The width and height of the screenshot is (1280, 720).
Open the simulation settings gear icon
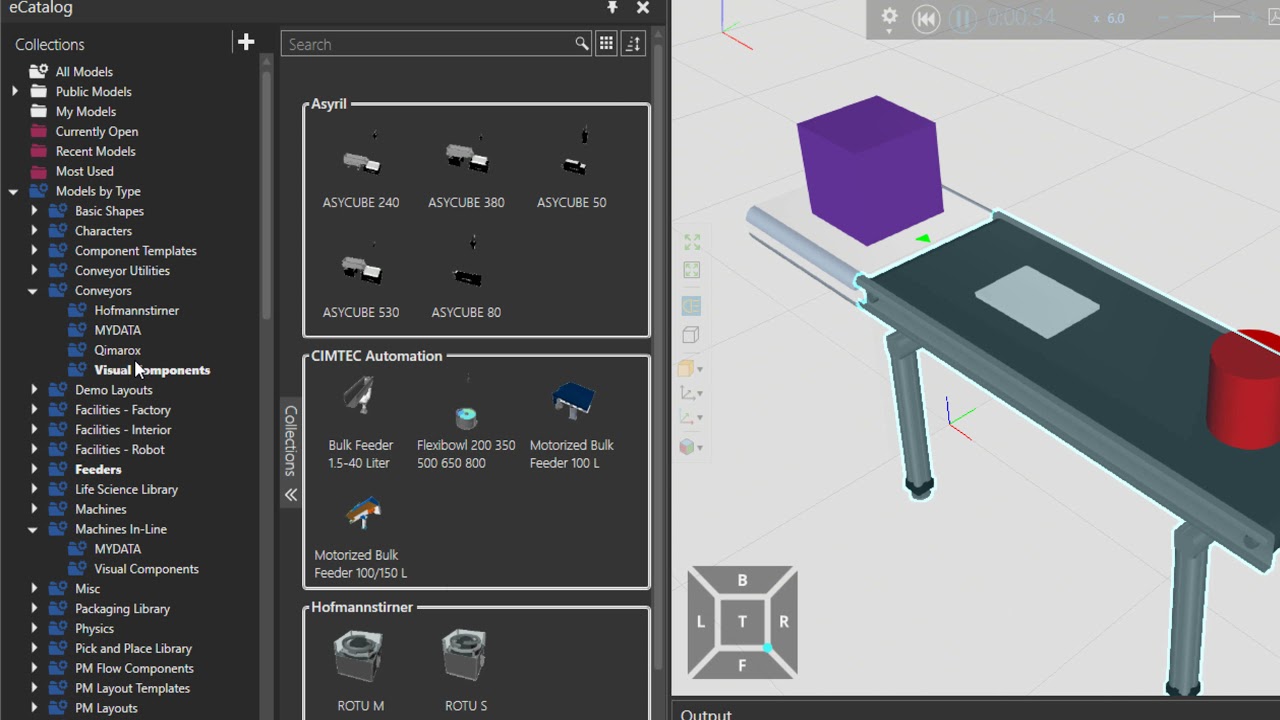click(x=889, y=17)
